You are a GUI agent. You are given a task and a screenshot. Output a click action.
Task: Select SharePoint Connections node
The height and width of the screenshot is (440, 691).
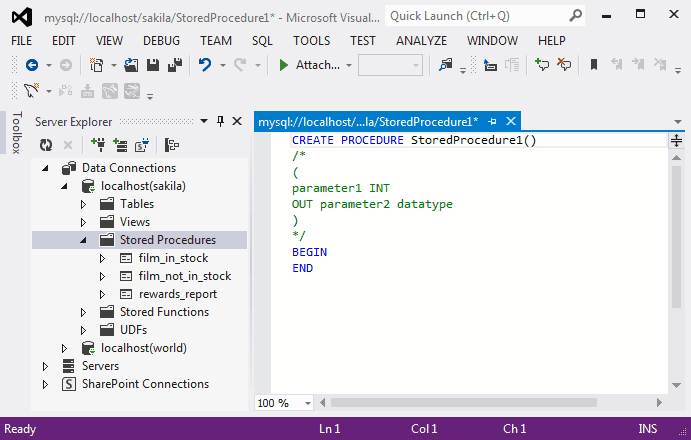[145, 384]
